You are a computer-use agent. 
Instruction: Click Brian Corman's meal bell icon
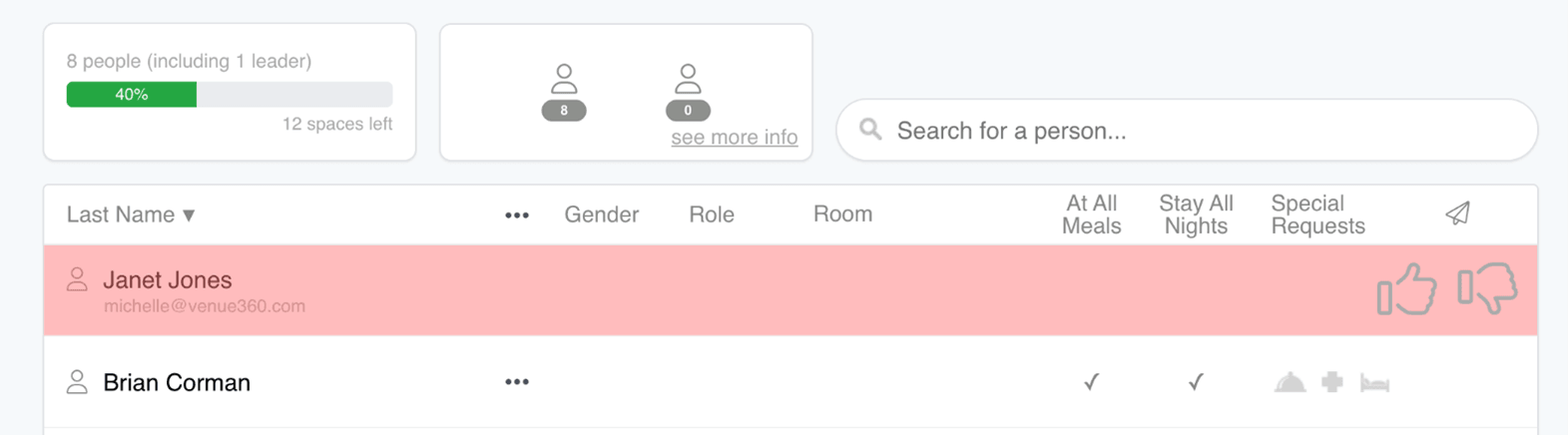(1290, 382)
